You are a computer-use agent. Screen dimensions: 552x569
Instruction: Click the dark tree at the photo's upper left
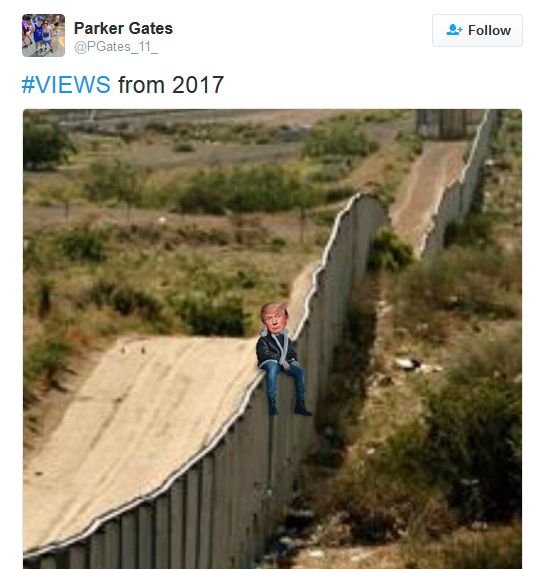coord(47,145)
